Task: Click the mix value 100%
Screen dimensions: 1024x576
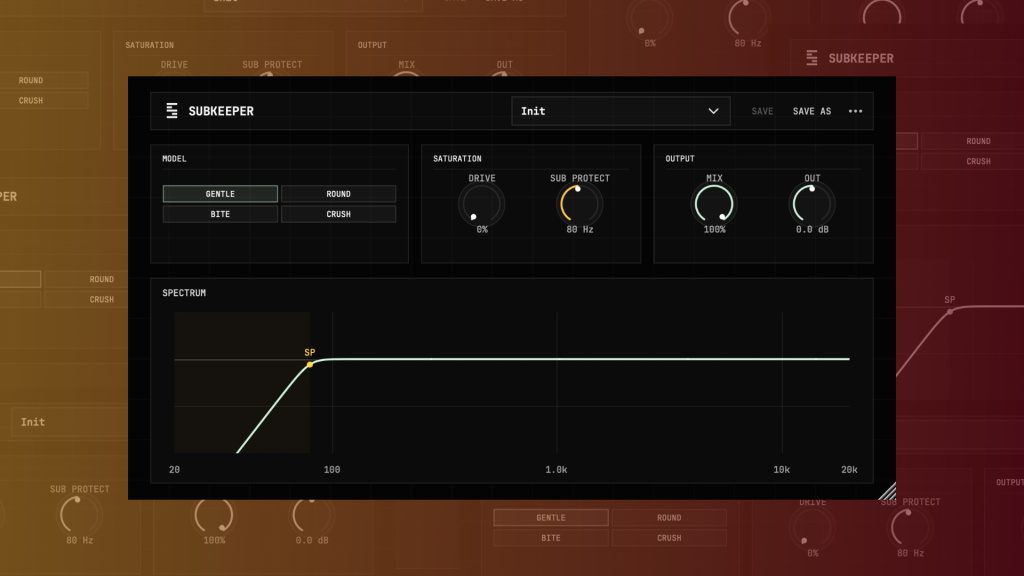Action: (714, 229)
